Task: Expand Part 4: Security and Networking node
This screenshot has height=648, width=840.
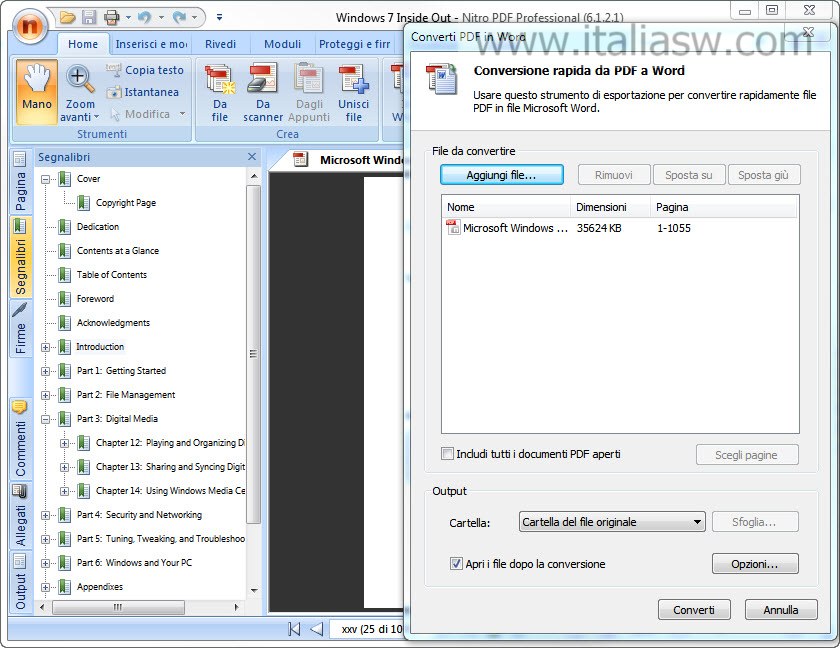Action: point(46,515)
